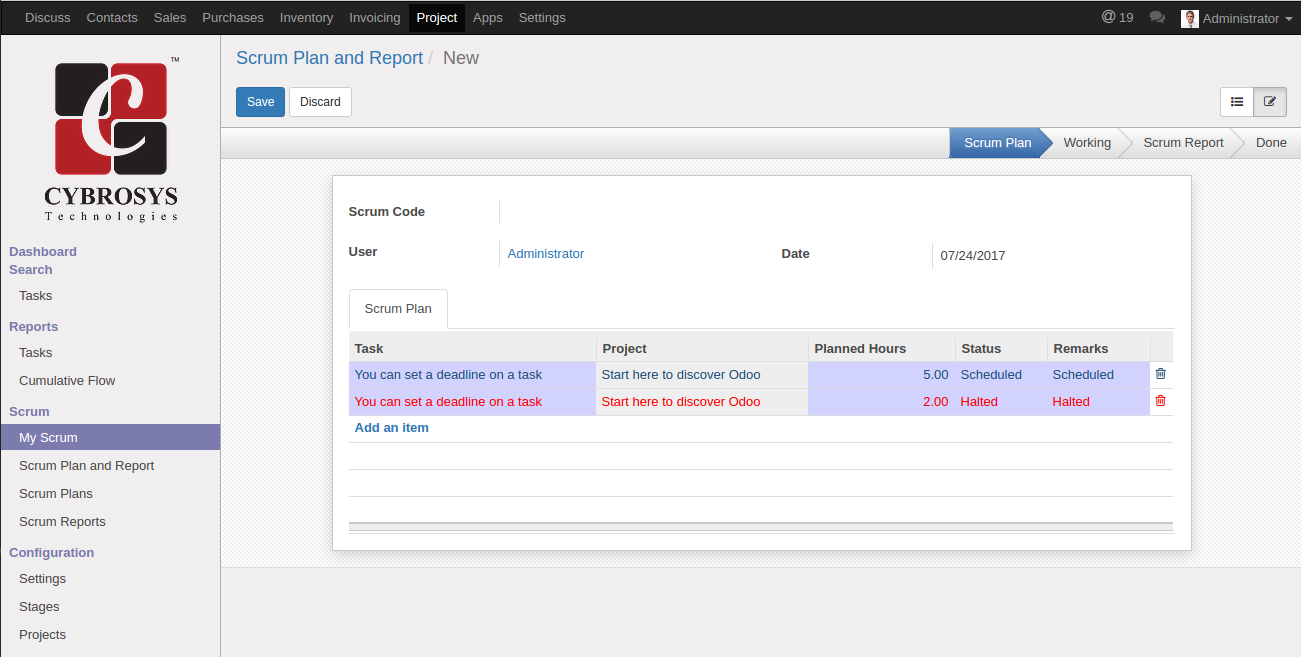Select the Scrum Plan notebook tab
Screen dimensions: 1301x657
pos(398,309)
